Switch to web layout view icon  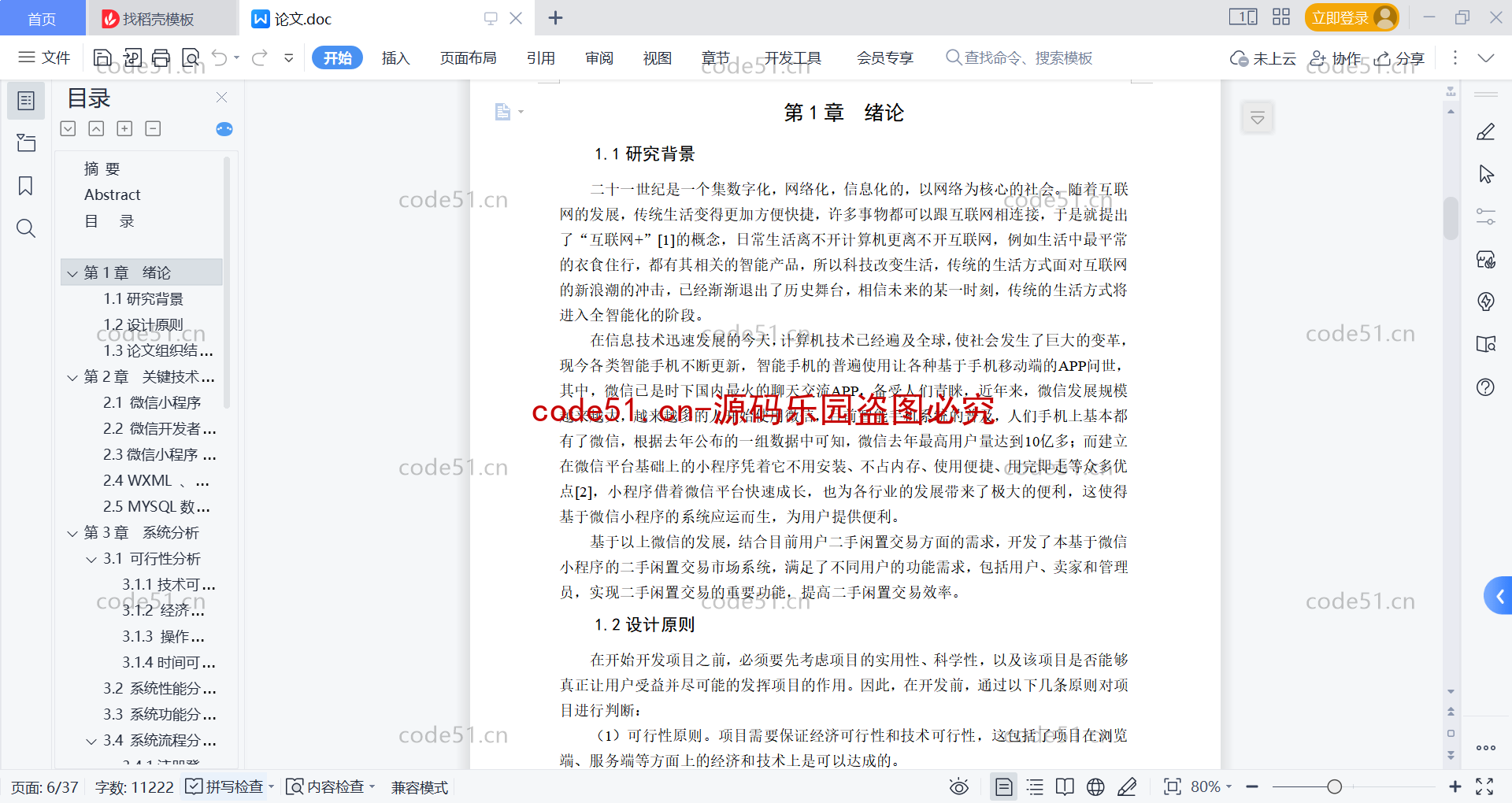[1095, 786]
